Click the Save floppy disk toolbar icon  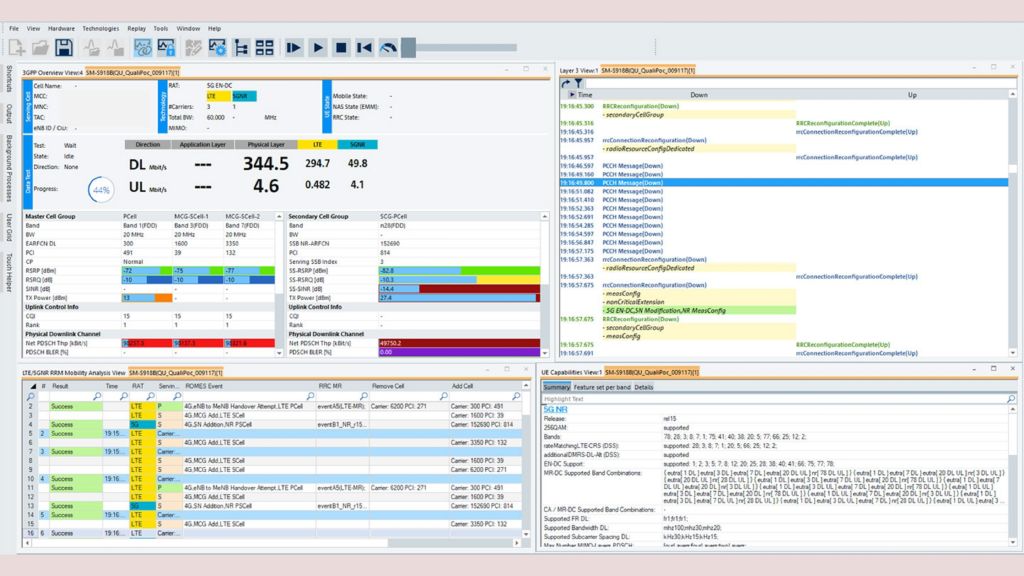(x=64, y=47)
